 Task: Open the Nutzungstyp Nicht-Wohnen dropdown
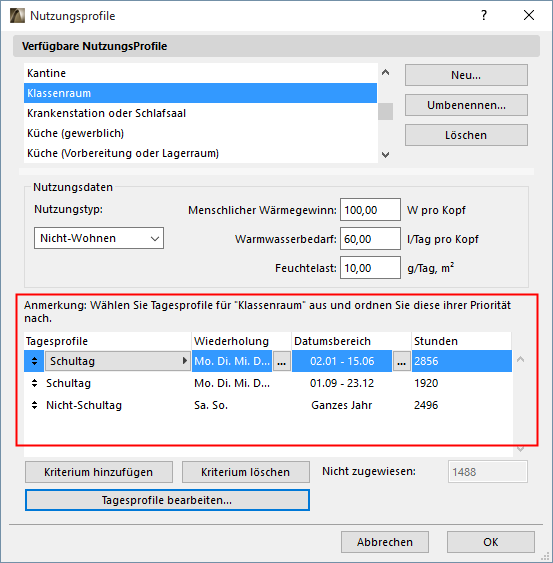tap(99, 238)
